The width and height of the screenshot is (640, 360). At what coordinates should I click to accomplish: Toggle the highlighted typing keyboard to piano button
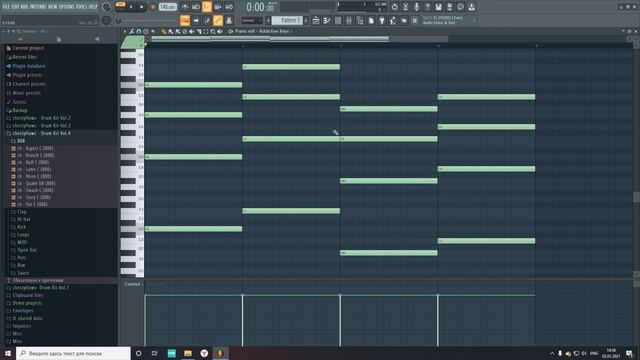(x=185, y=20)
